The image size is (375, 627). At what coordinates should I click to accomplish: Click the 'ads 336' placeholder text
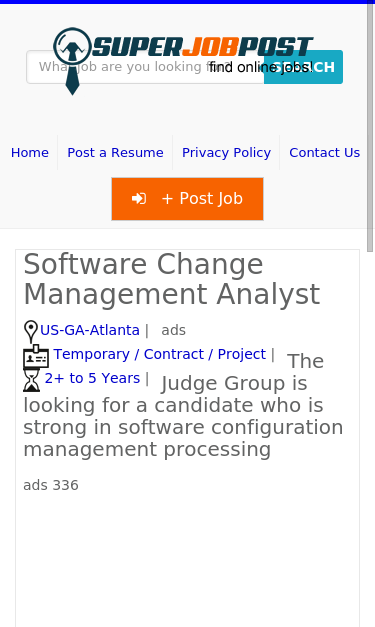(x=51, y=485)
